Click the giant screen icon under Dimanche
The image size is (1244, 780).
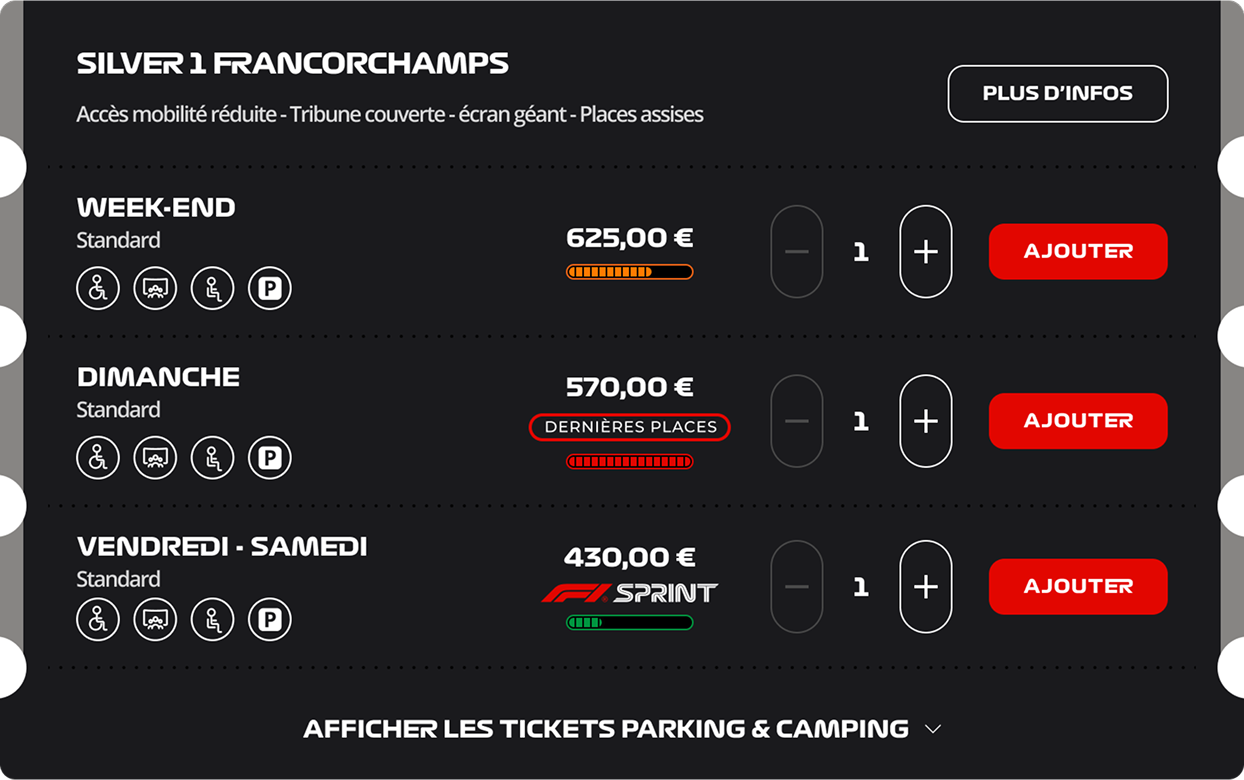[155, 458]
